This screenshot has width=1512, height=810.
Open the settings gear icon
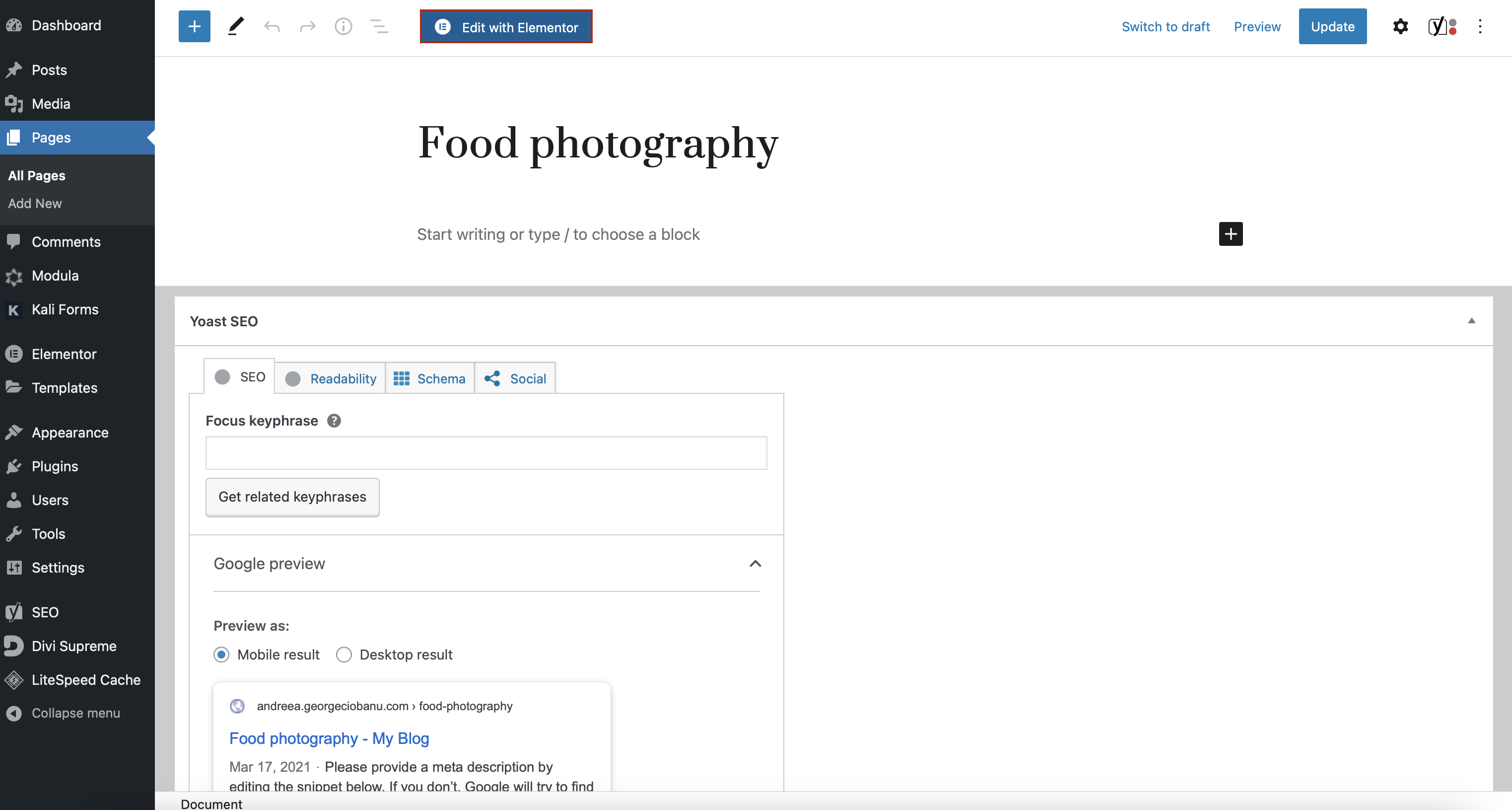pos(1400,26)
